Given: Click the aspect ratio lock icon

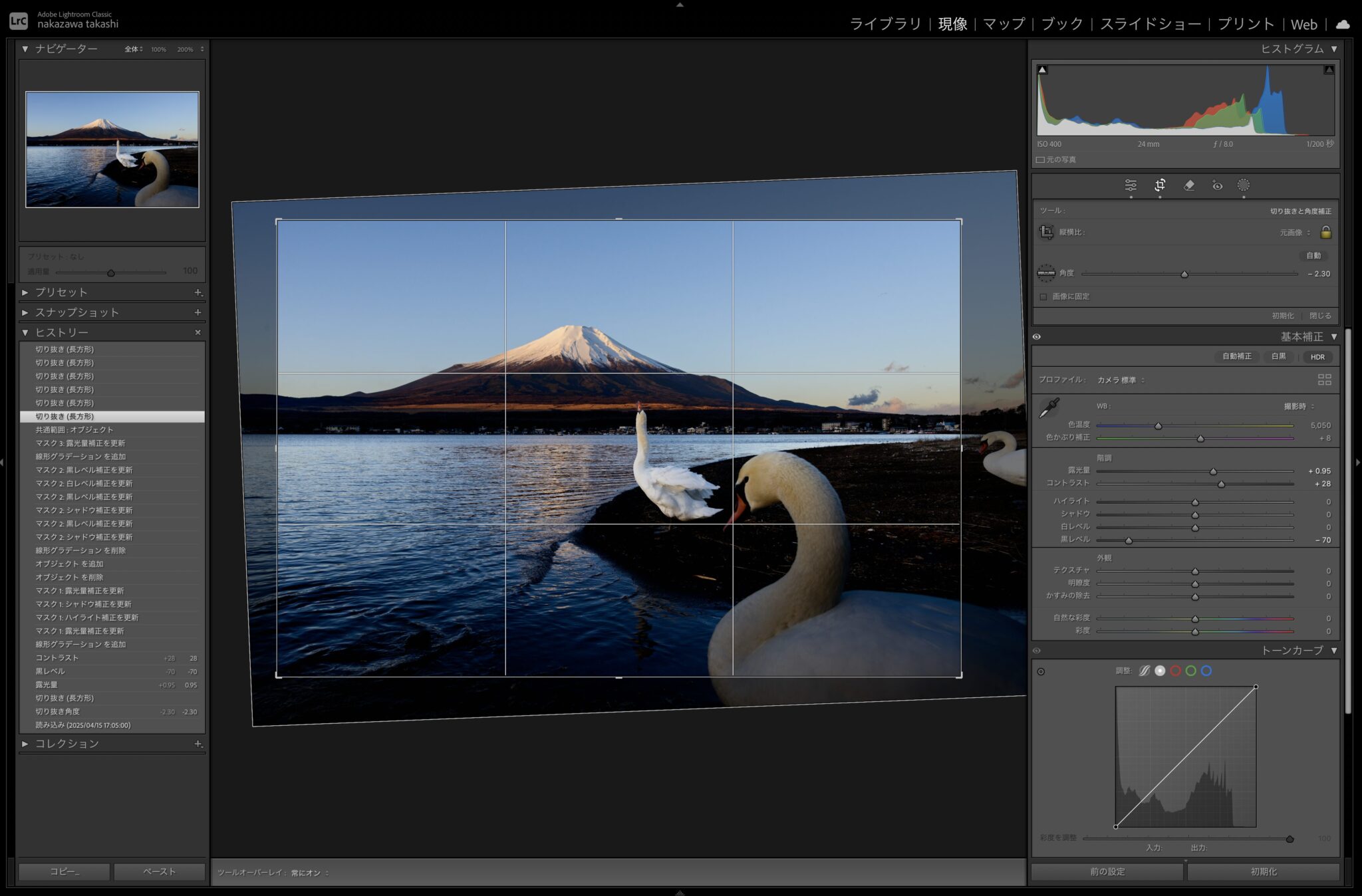Looking at the screenshot, I should [x=1325, y=232].
